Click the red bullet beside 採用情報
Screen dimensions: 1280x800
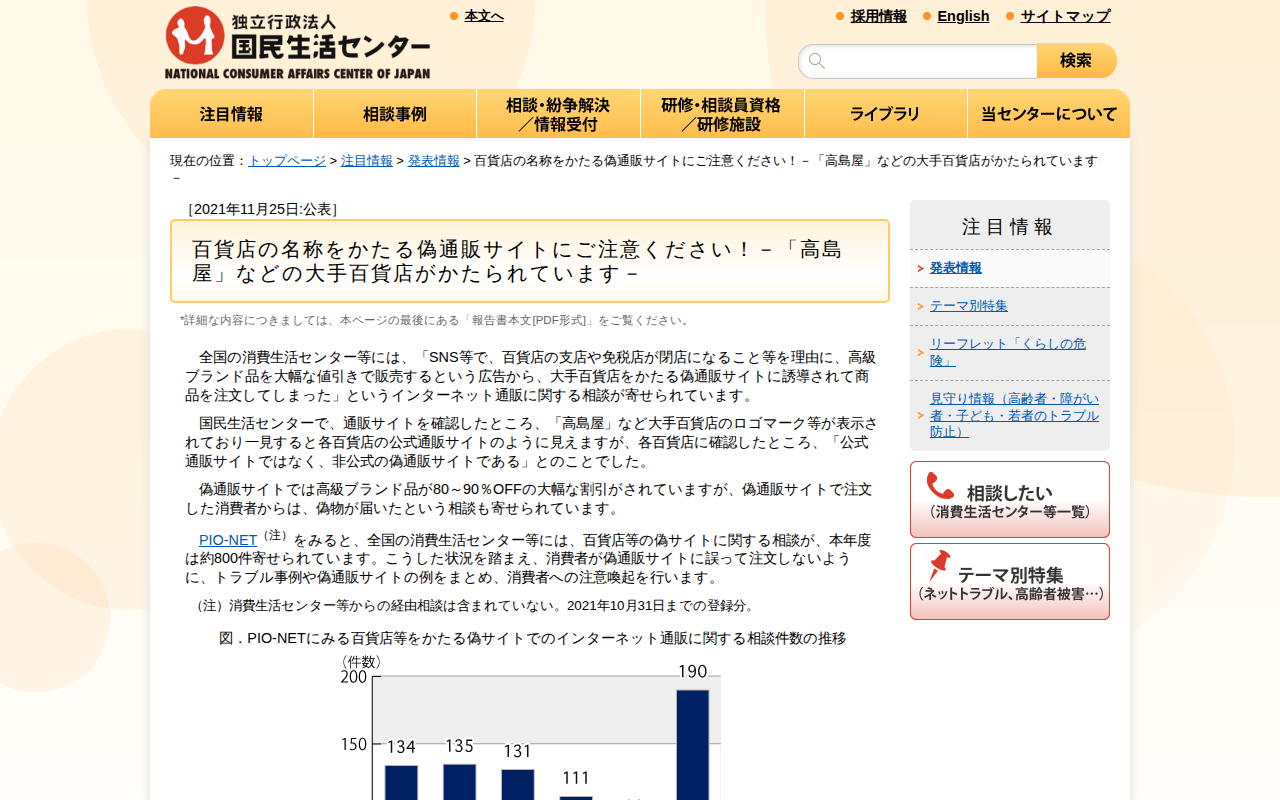point(837,16)
